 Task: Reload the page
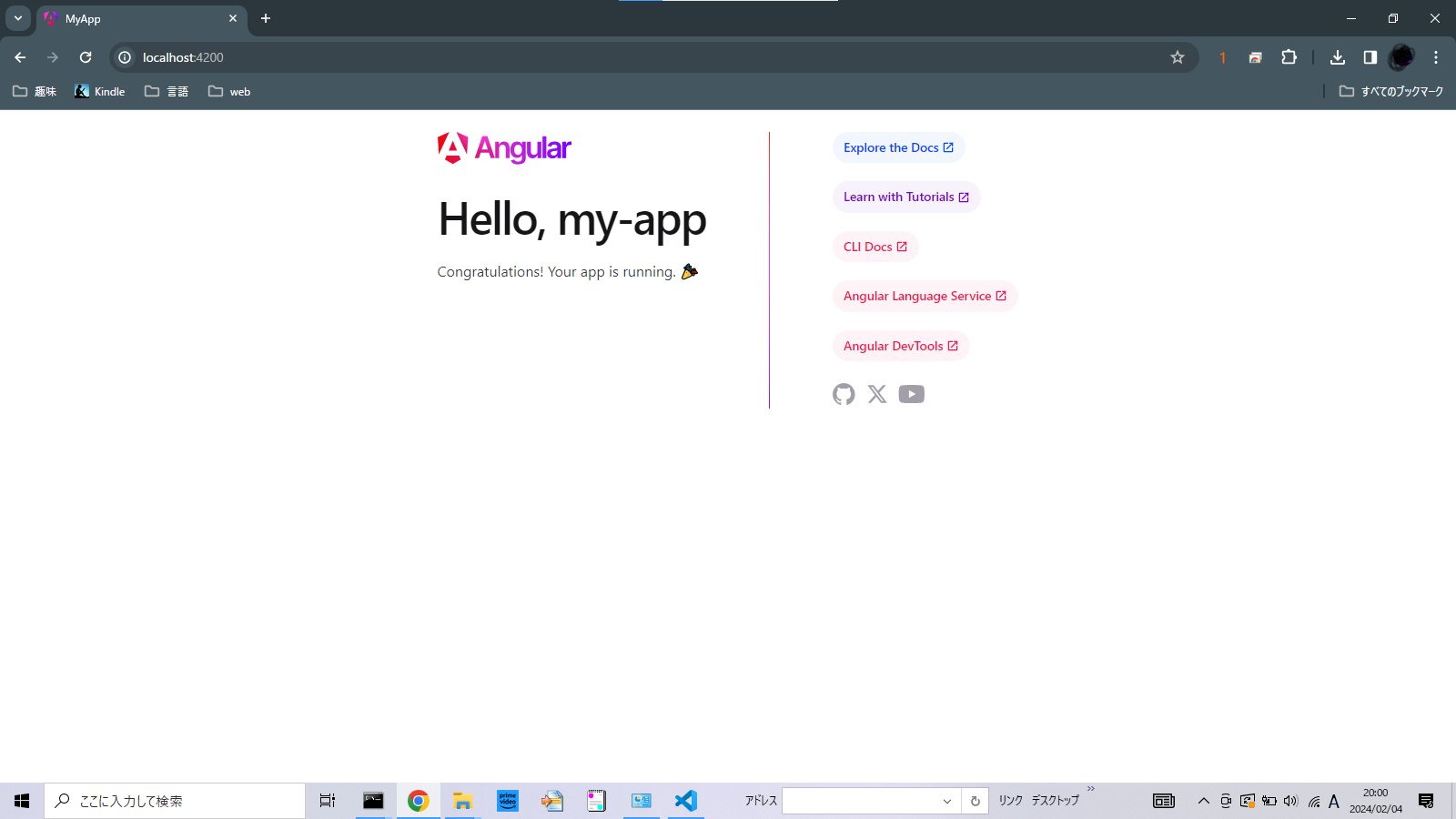(86, 57)
